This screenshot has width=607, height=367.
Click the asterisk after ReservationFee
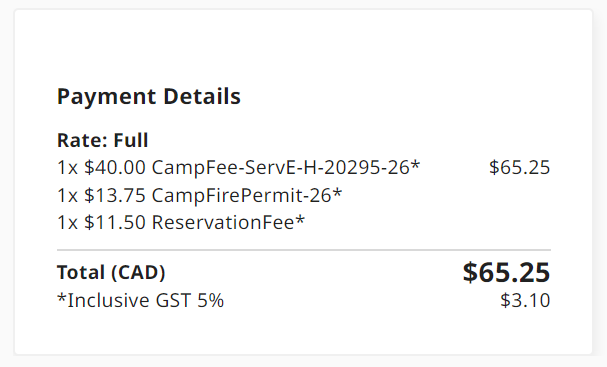pyautogui.click(x=300, y=220)
